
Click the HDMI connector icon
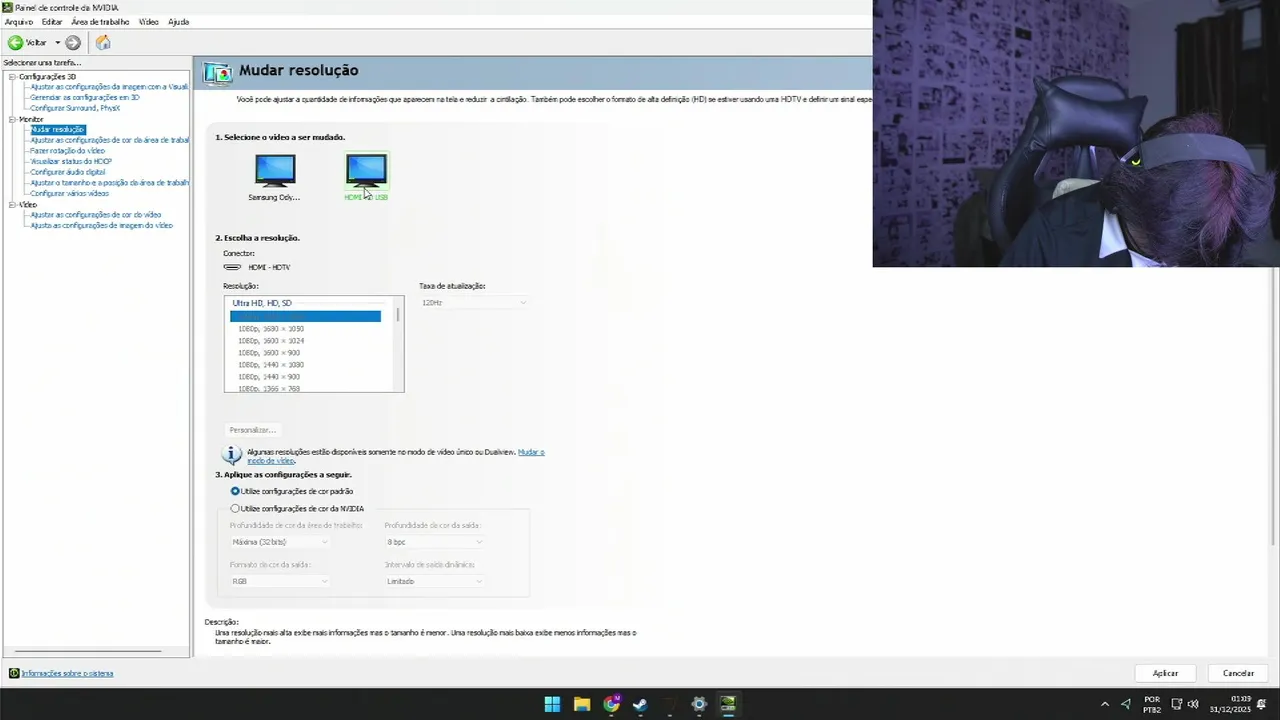(x=232, y=267)
